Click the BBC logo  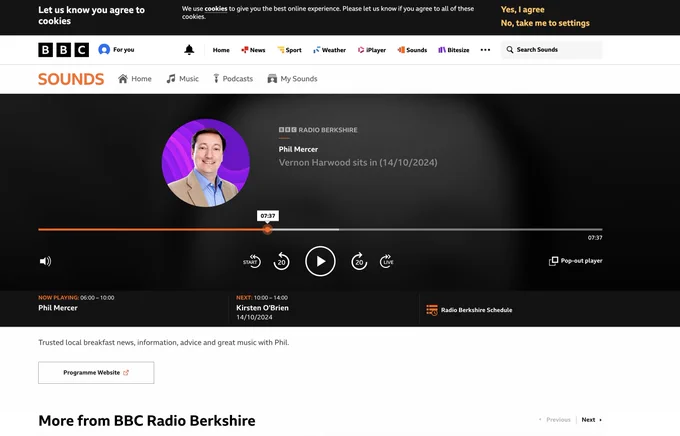tap(63, 50)
